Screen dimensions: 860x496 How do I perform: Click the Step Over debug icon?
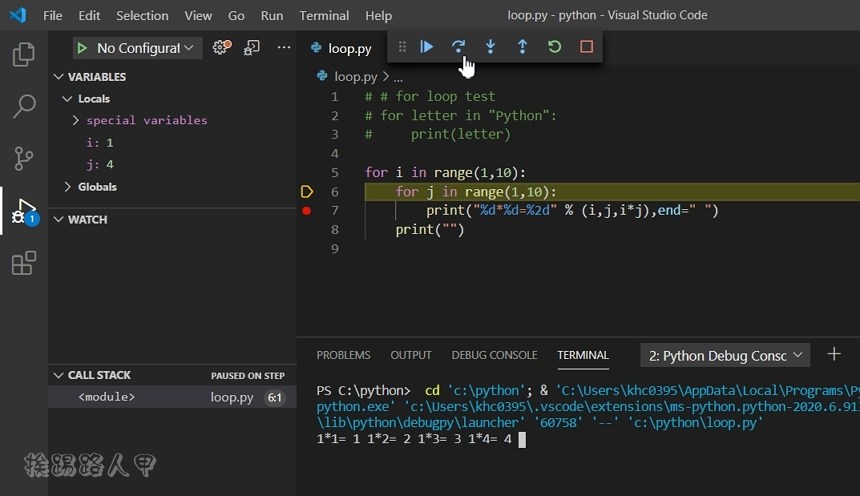458,47
